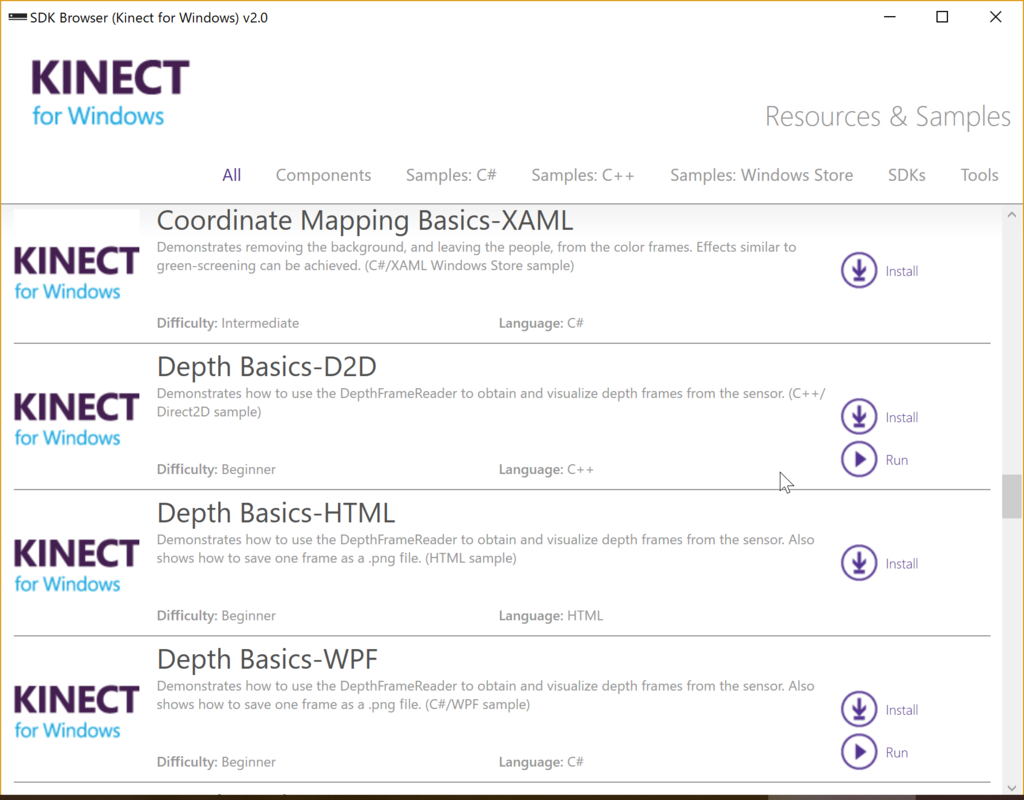The image size is (1024, 800).
Task: Show the Samples: C# tab
Action: coord(451,175)
